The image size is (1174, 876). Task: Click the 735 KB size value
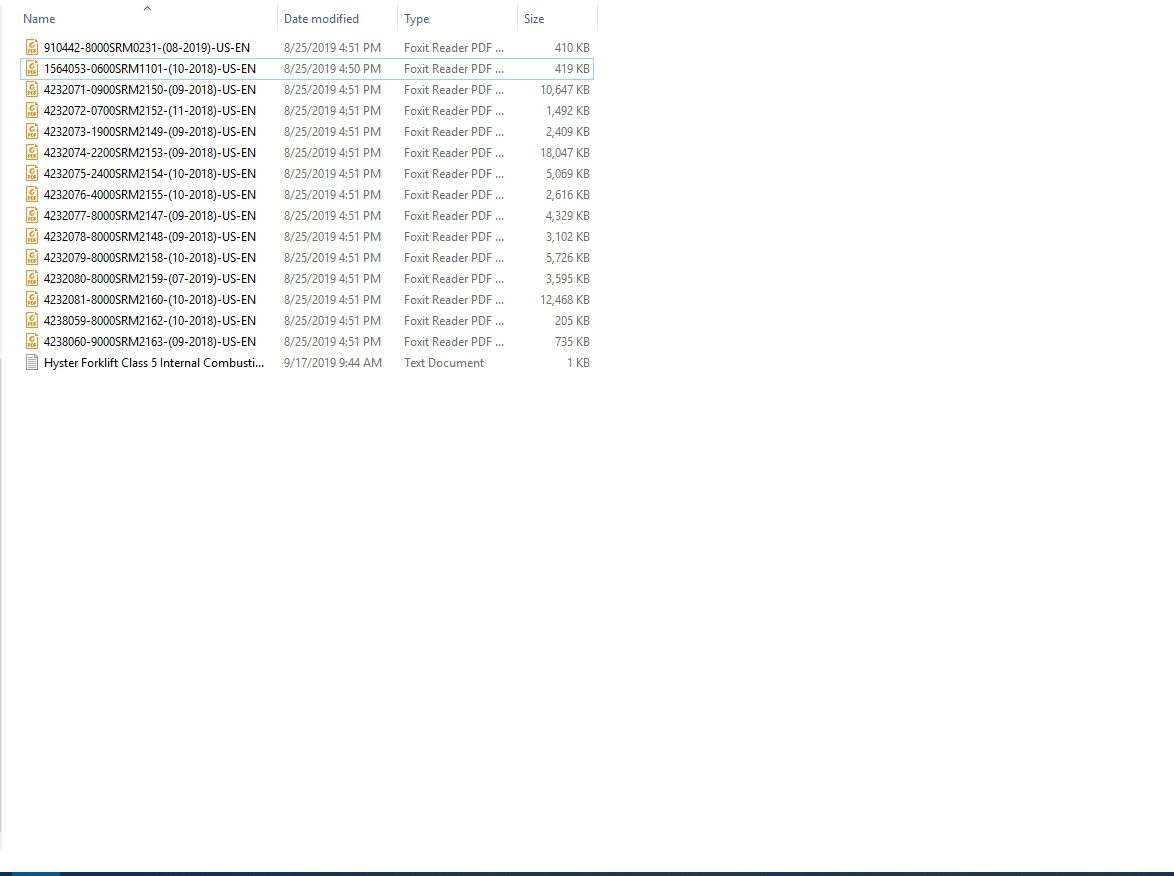click(x=572, y=341)
